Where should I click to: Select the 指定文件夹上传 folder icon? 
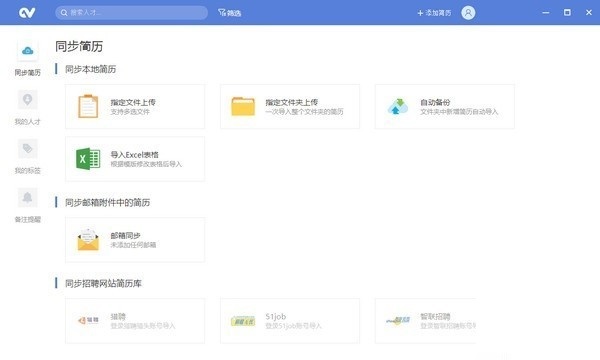pos(243,106)
